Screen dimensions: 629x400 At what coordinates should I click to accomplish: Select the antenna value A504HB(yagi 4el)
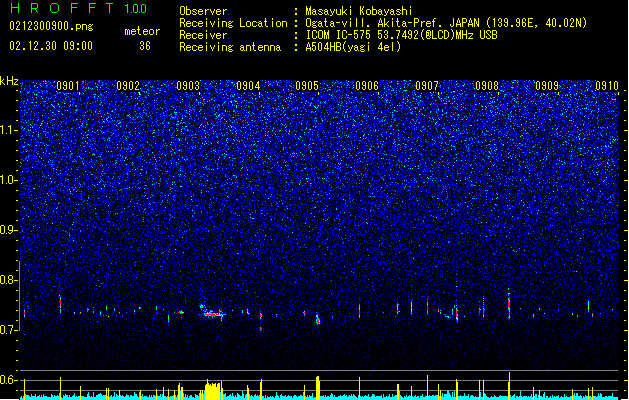353,47
